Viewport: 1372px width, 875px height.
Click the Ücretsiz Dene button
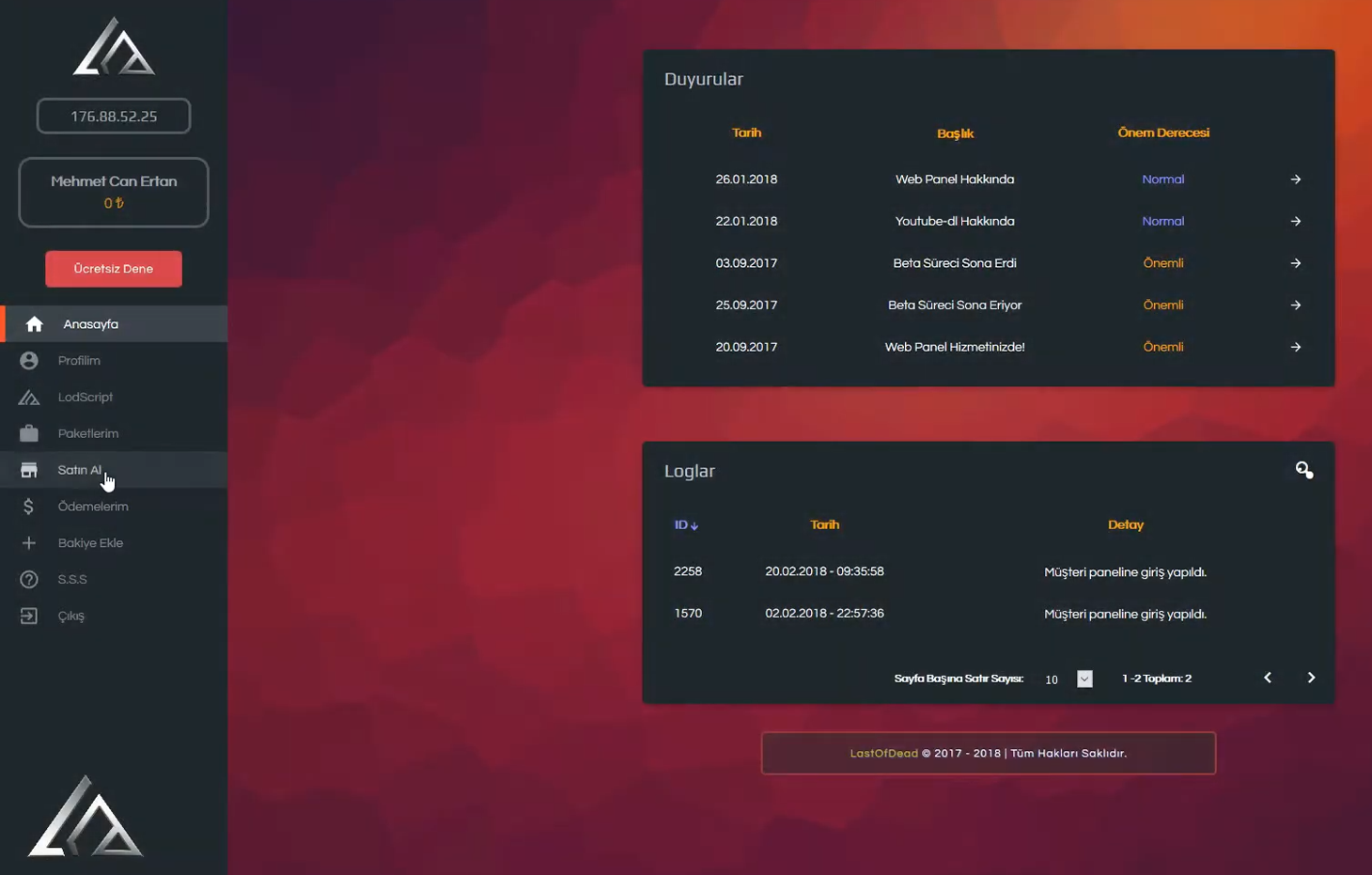(114, 269)
